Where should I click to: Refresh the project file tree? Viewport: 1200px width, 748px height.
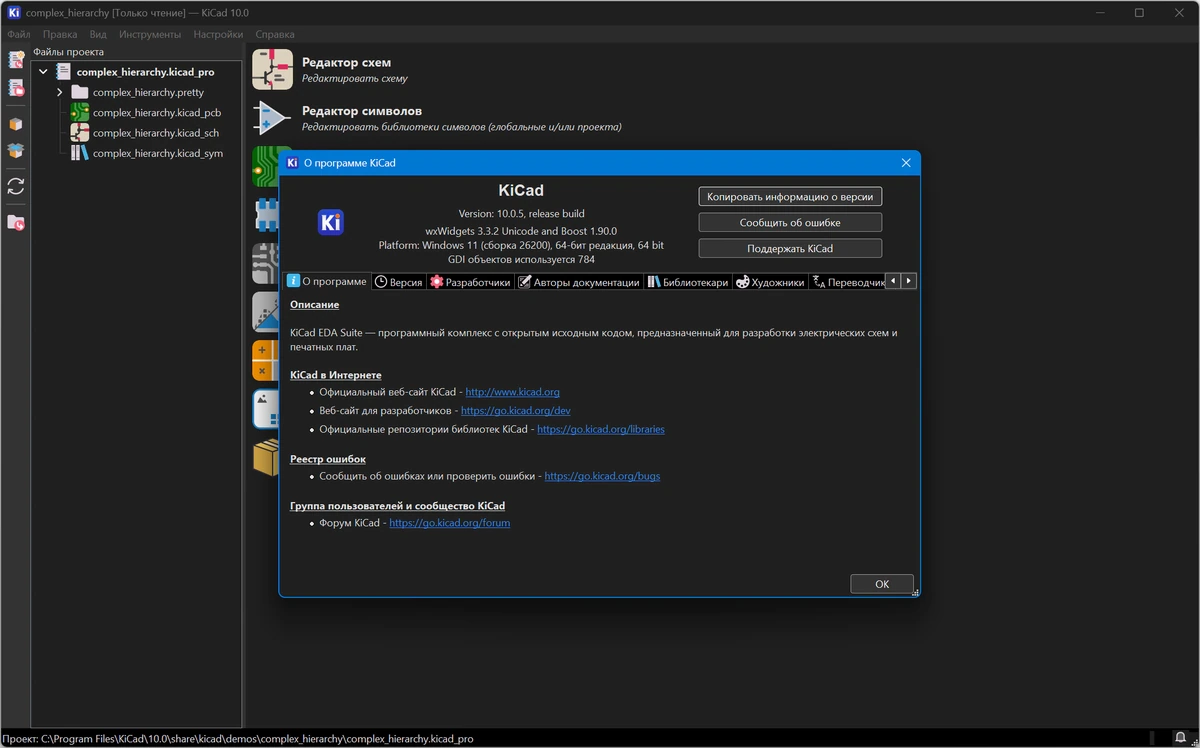[16, 187]
